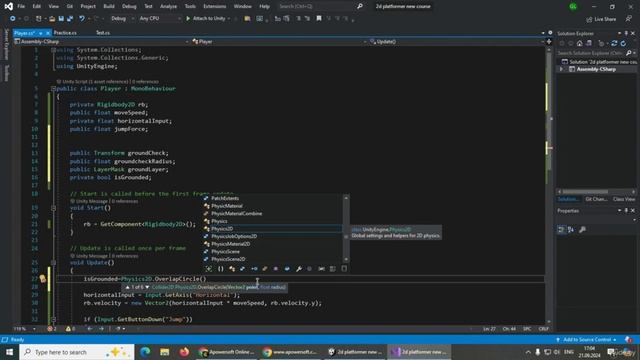Click the Home icon in Solution Explorer
This screenshot has height=360, width=640.
click(x=580, y=43)
